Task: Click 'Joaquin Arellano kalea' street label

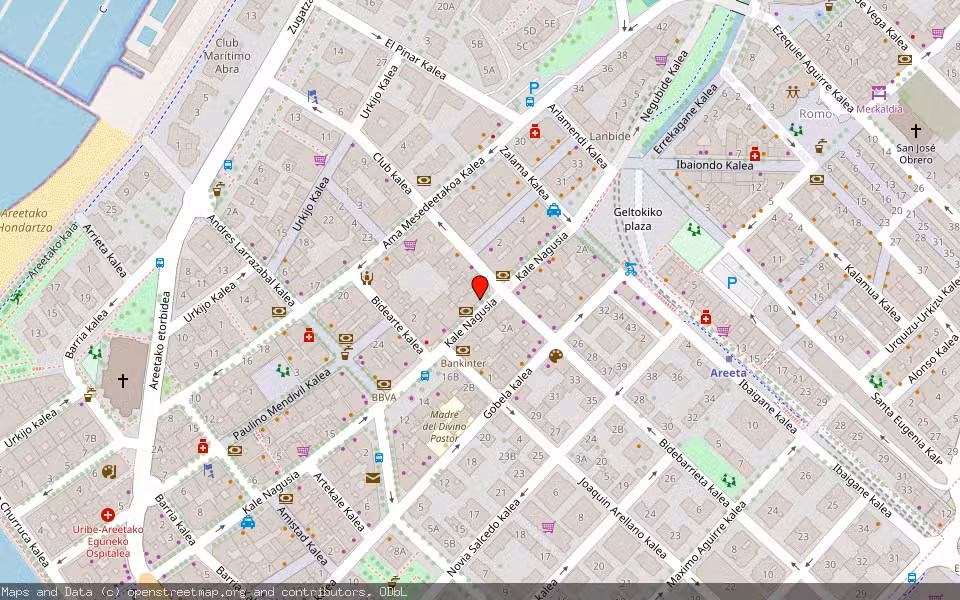Action: click(x=622, y=518)
